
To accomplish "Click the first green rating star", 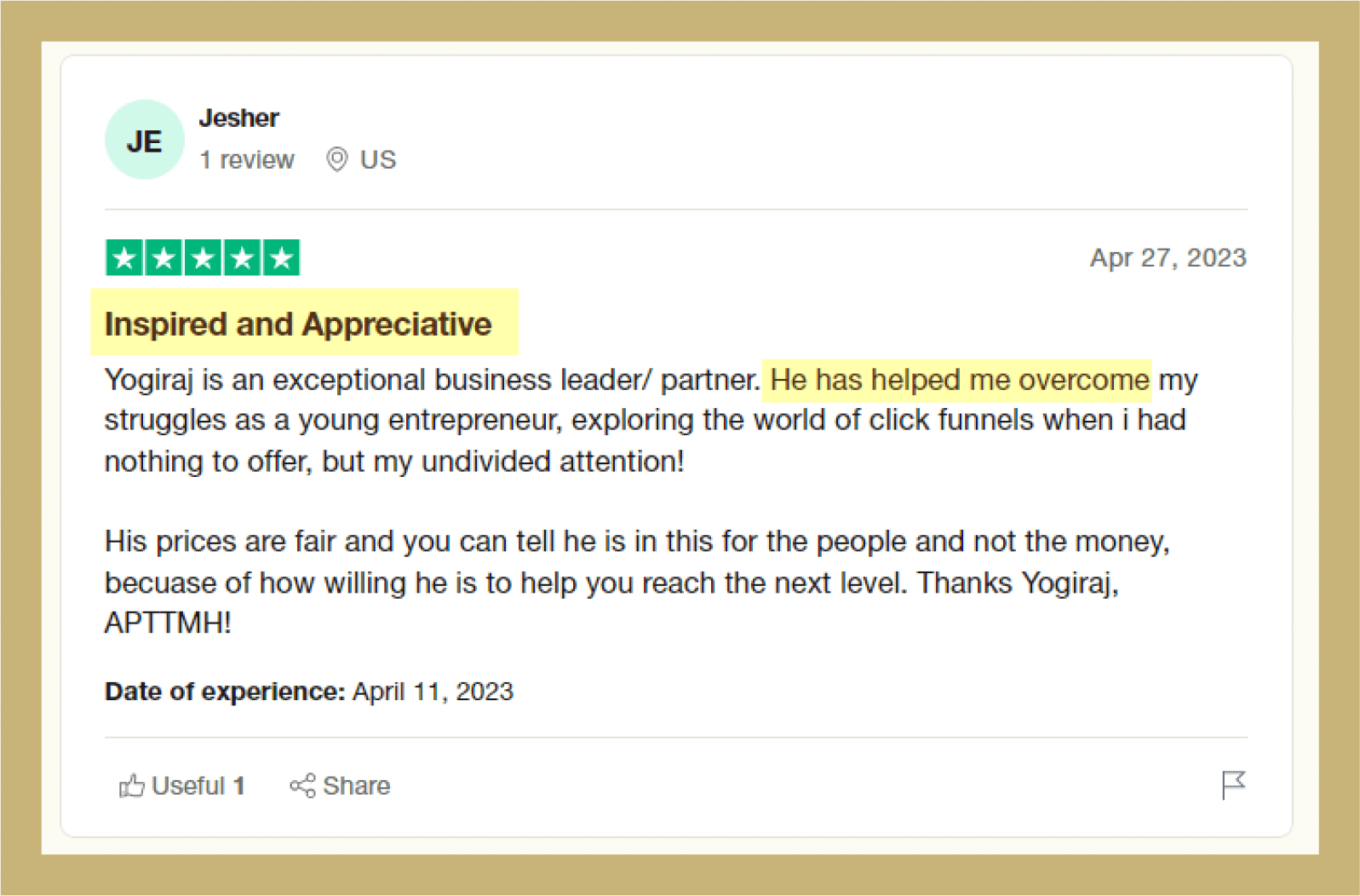I will [x=124, y=258].
